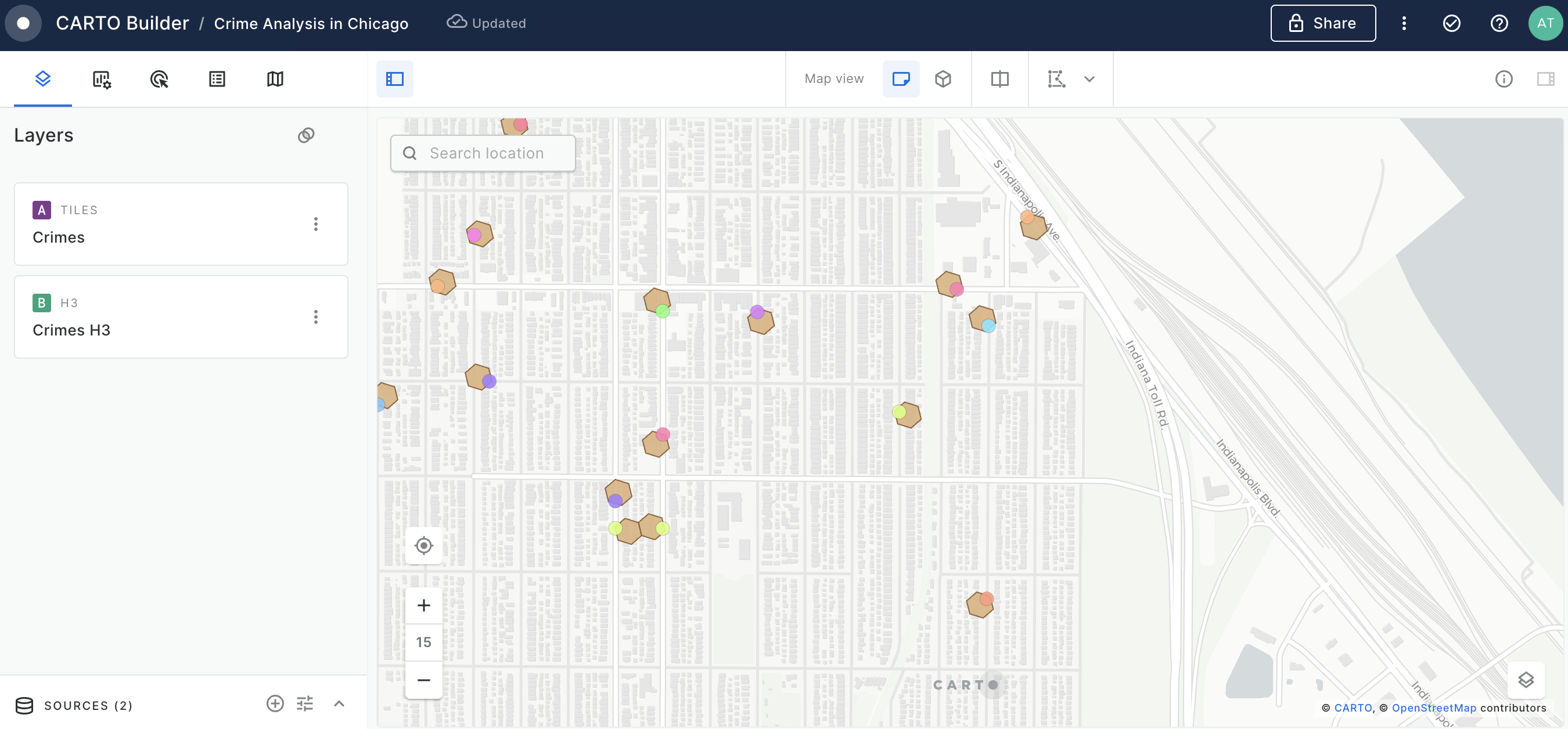Open the more options menu in header
Screen dimensions: 1568x729
point(1404,23)
